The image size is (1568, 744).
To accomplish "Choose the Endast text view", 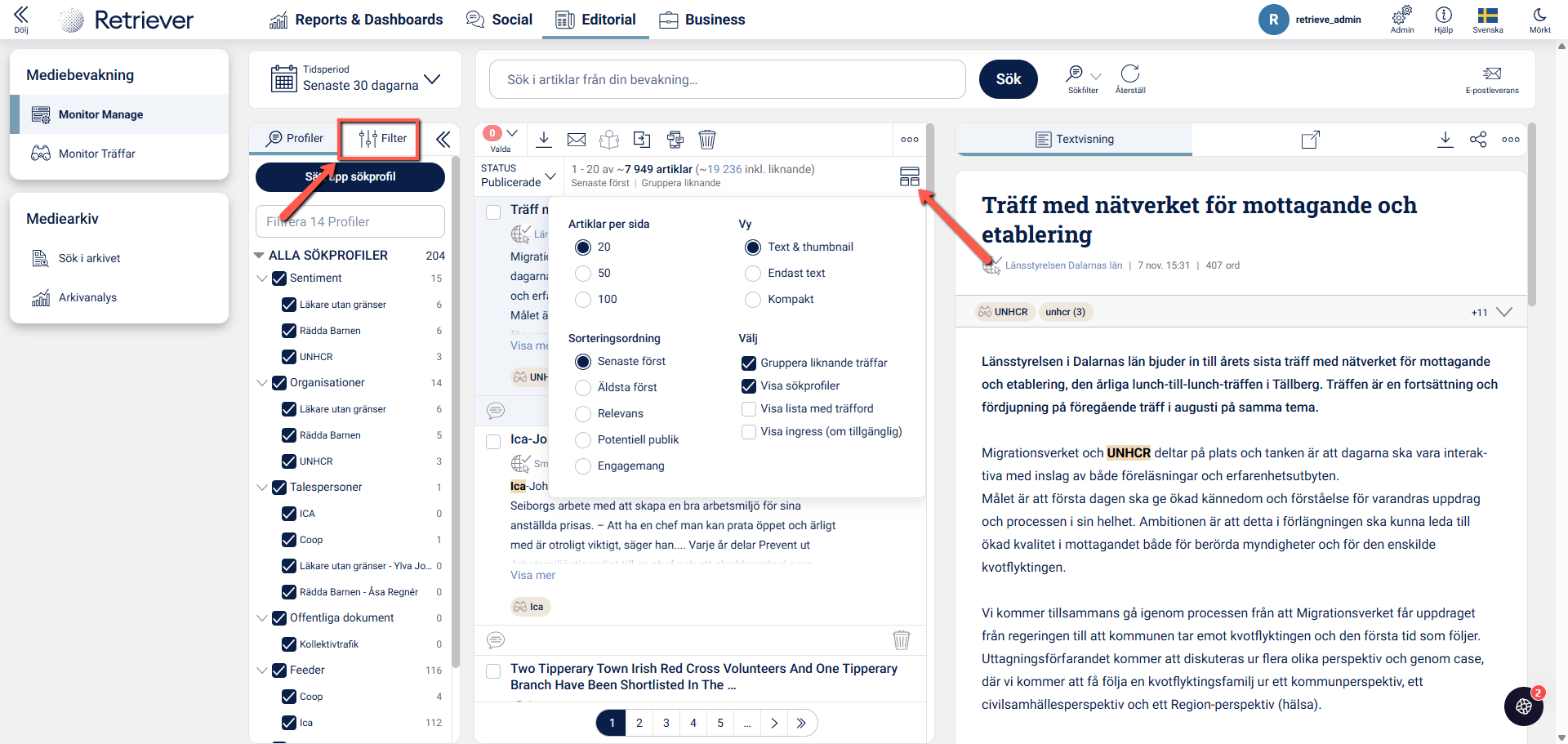I will (x=753, y=274).
